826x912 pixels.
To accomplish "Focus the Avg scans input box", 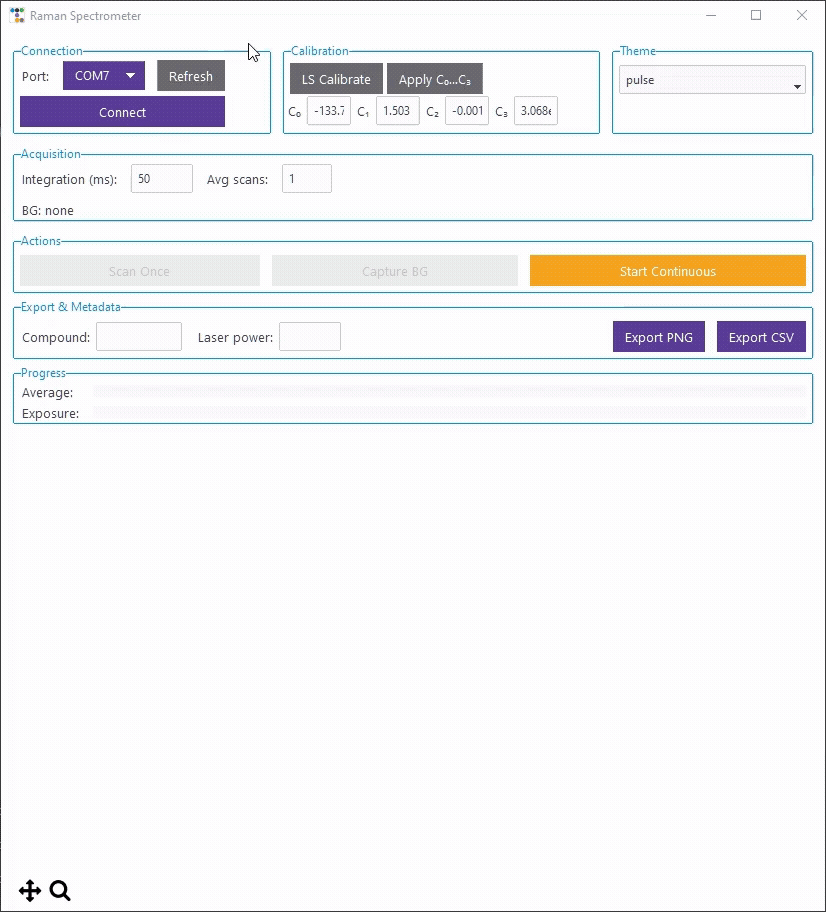I will click(x=306, y=179).
